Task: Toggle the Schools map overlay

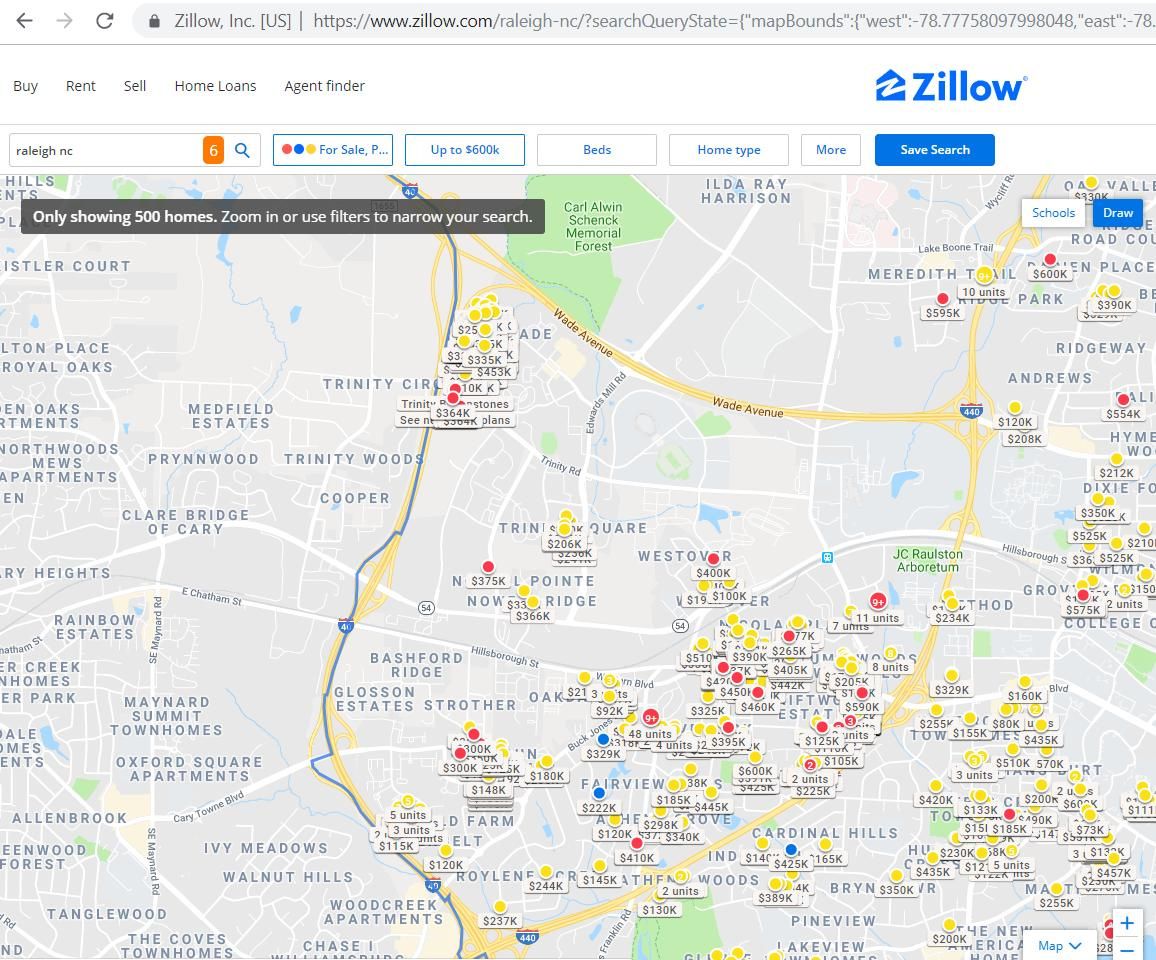Action: click(1053, 212)
